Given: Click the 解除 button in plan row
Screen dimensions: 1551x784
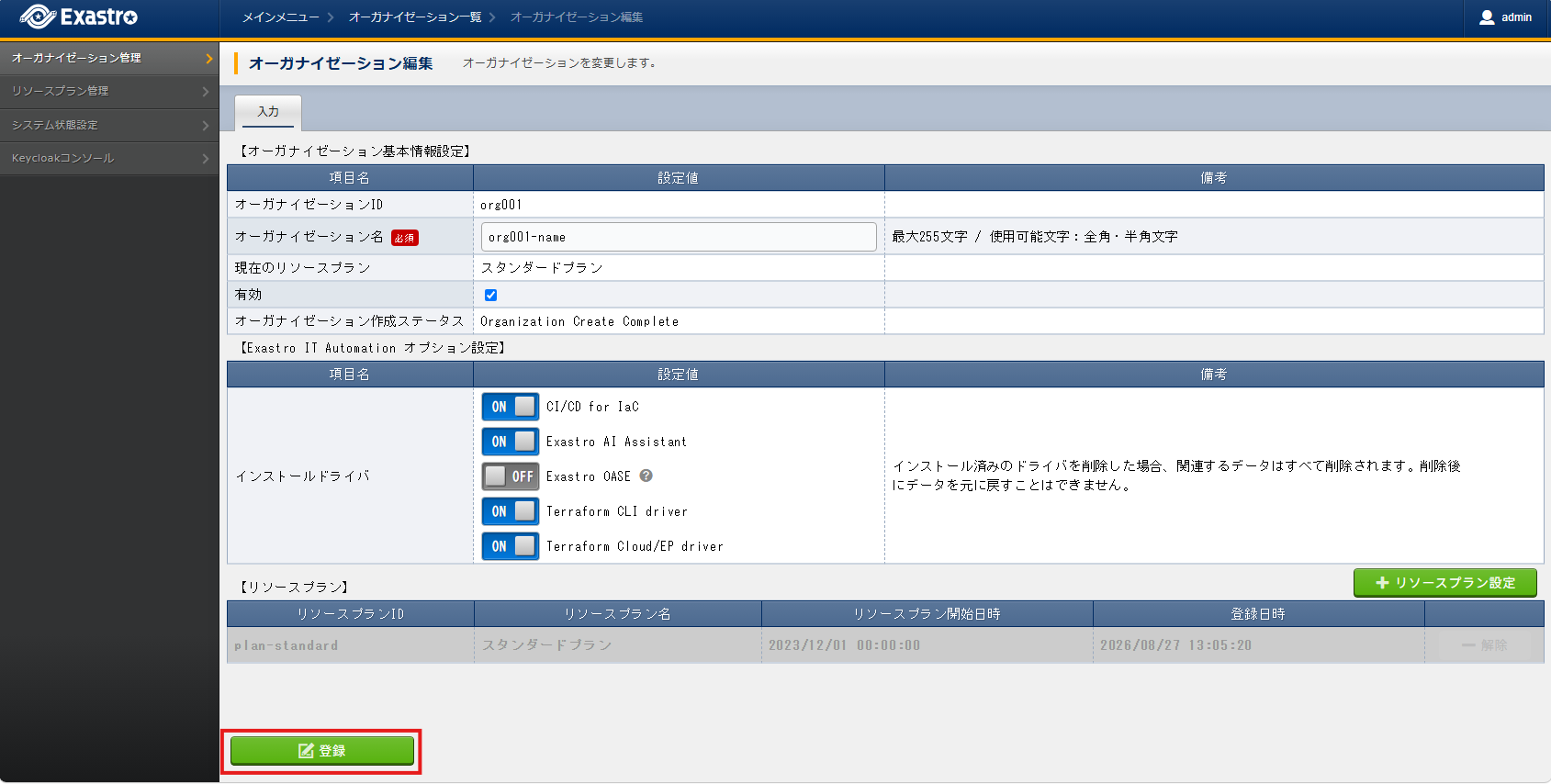Looking at the screenshot, I should pos(1484,645).
